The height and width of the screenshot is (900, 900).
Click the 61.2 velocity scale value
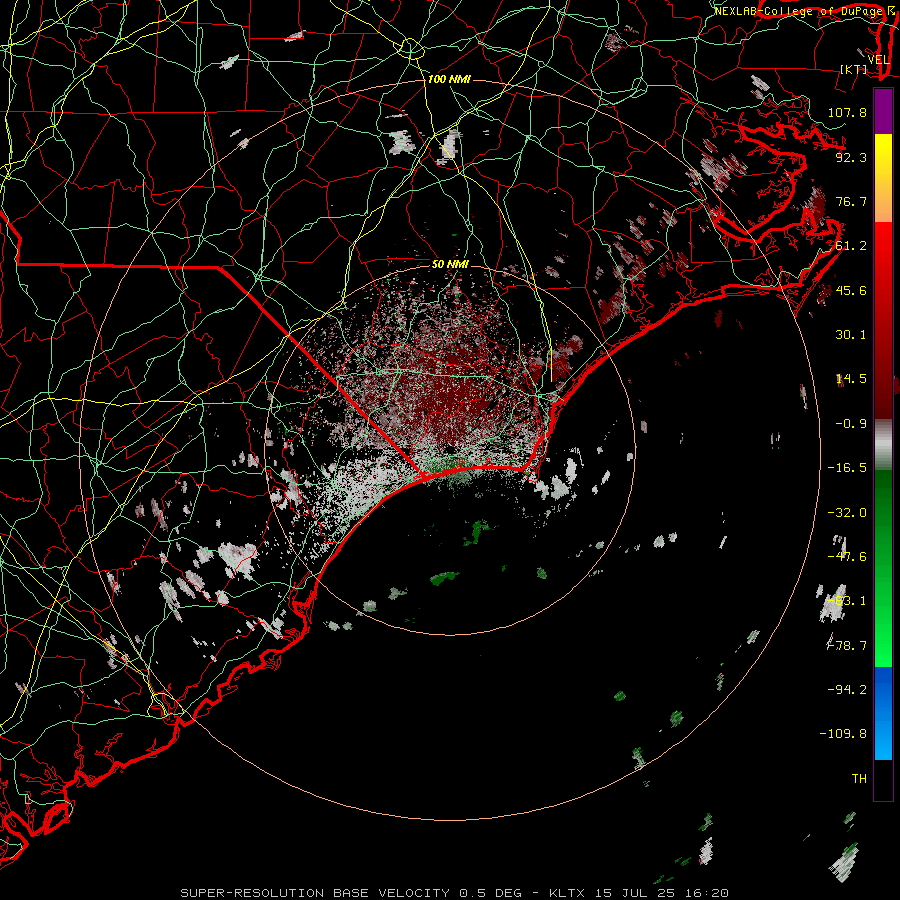851,246
